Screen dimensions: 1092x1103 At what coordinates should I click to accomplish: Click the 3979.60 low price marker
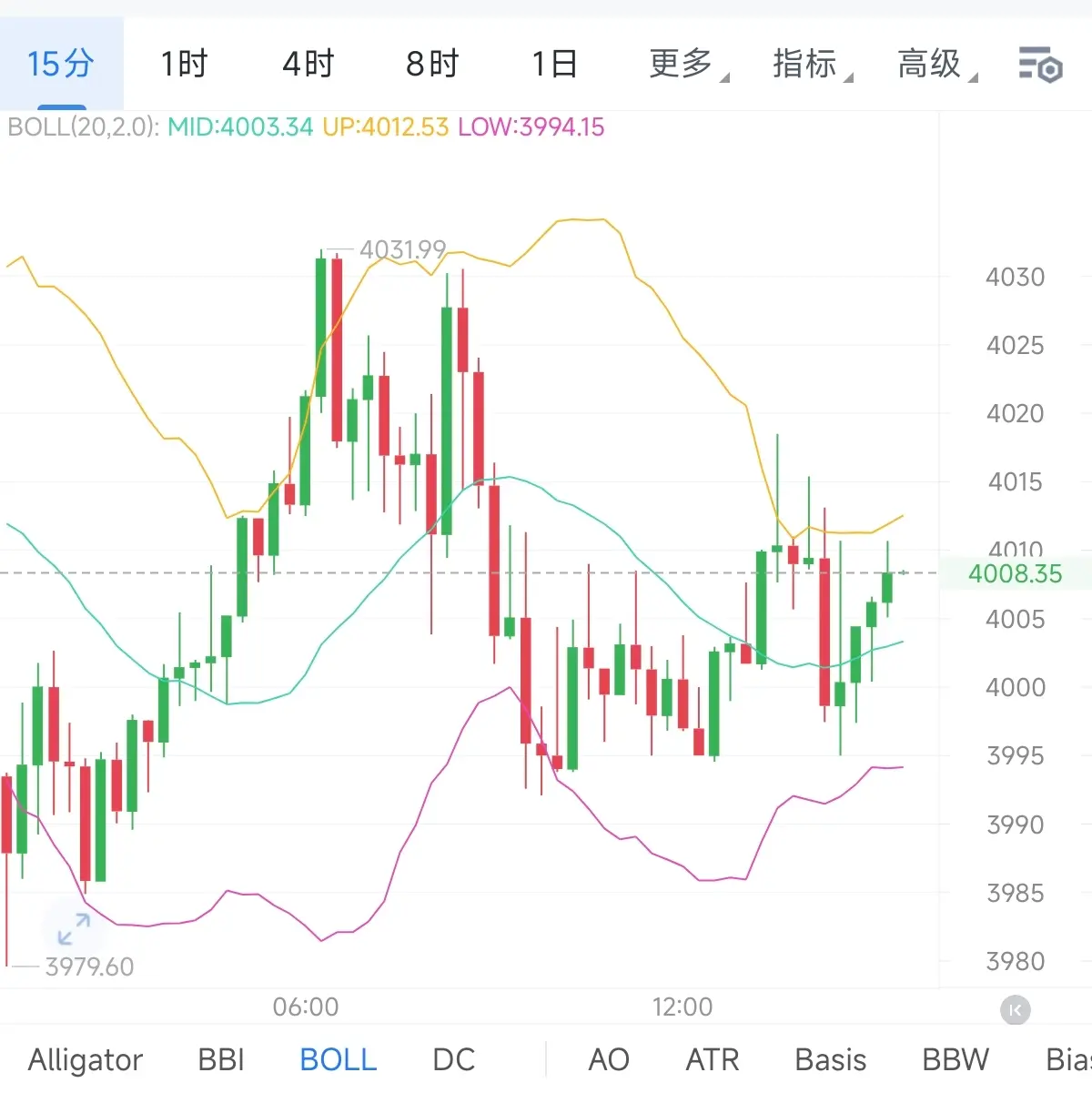[89, 966]
